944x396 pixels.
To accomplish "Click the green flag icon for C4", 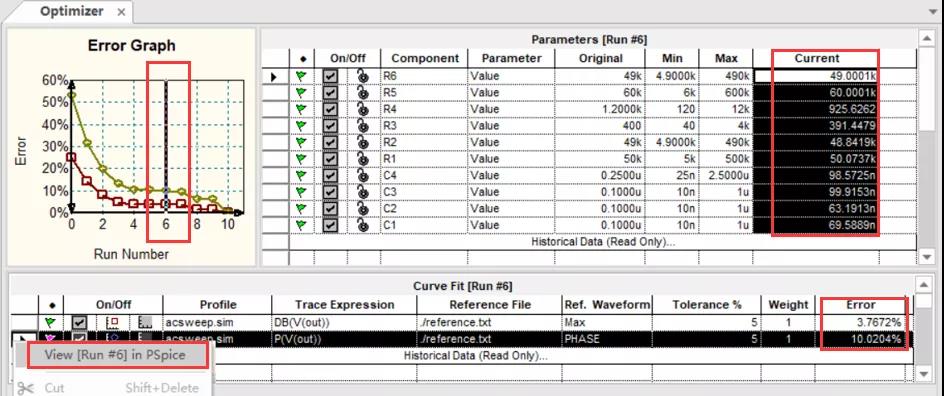I will click(x=301, y=175).
